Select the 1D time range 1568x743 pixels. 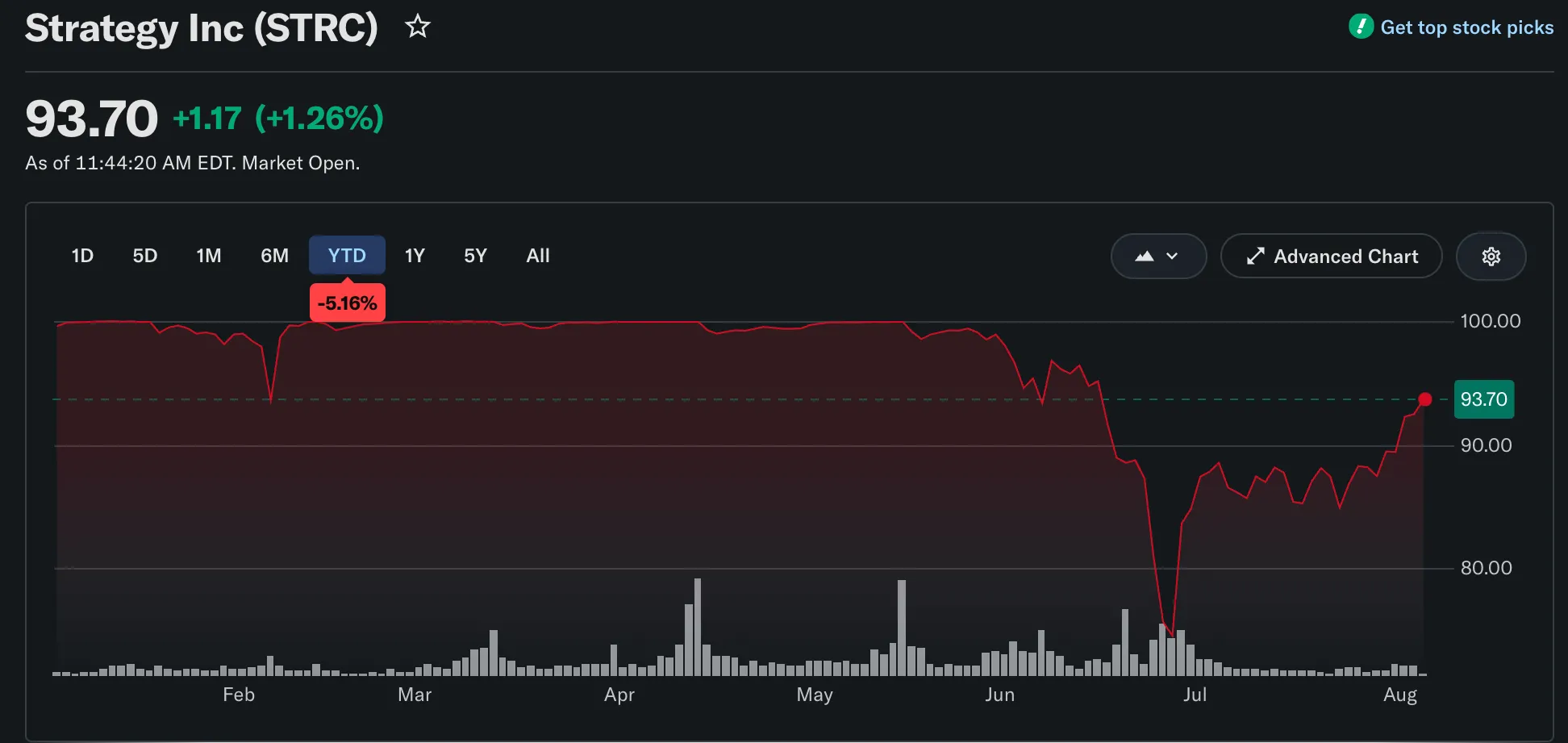(x=82, y=256)
